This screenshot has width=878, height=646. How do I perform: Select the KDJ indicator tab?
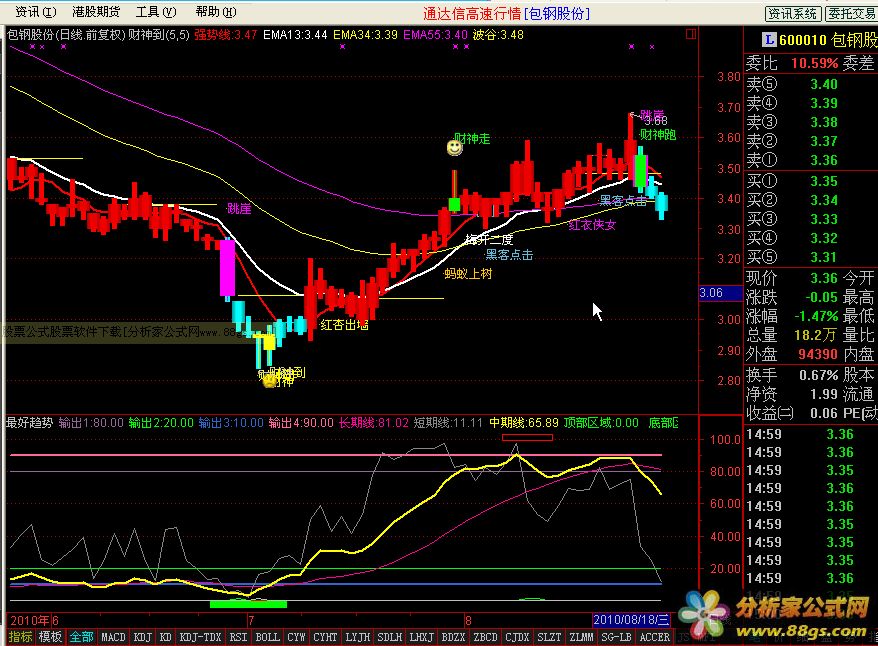142,637
